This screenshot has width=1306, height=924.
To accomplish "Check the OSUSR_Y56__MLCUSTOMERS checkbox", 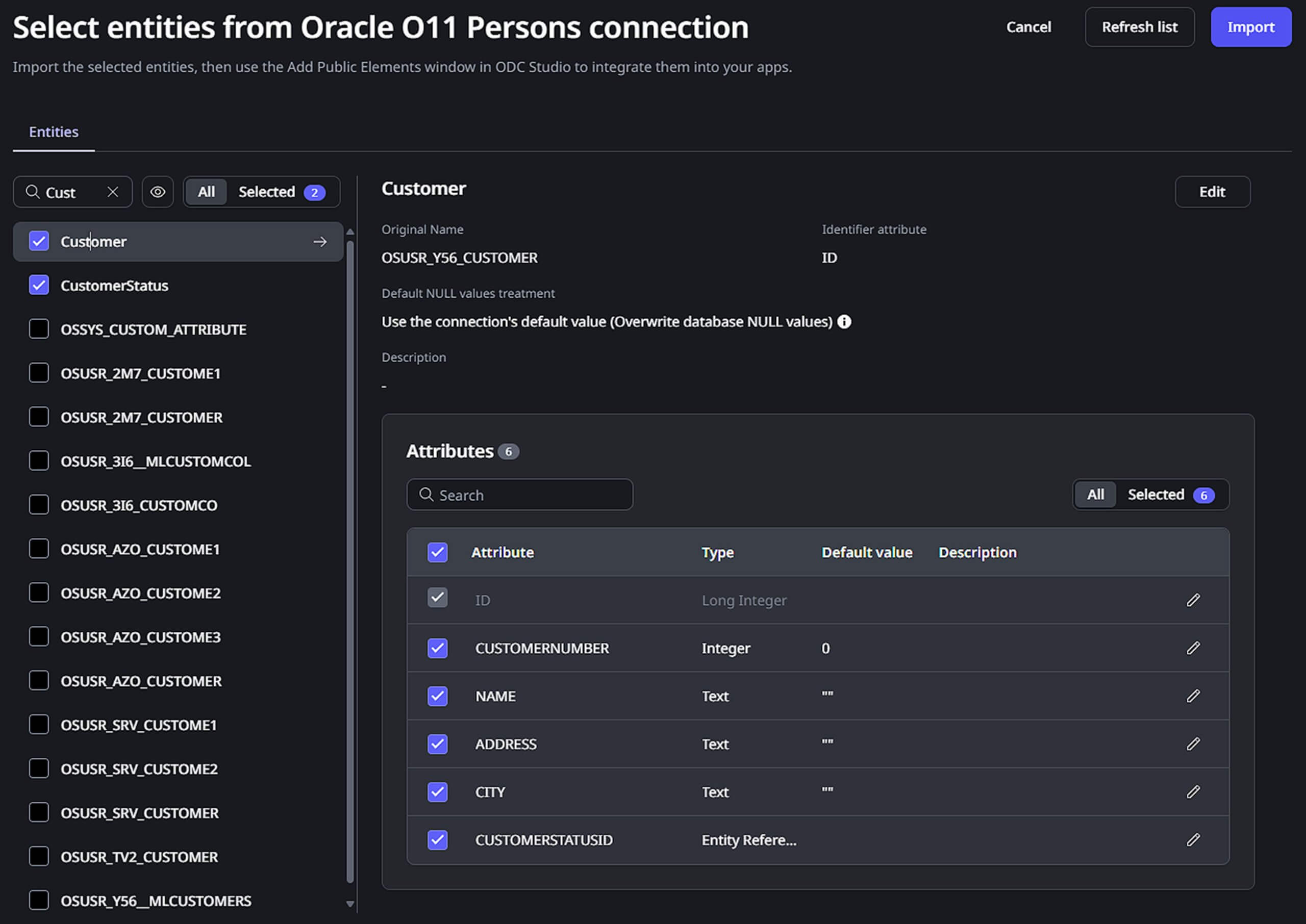I will click(x=39, y=901).
